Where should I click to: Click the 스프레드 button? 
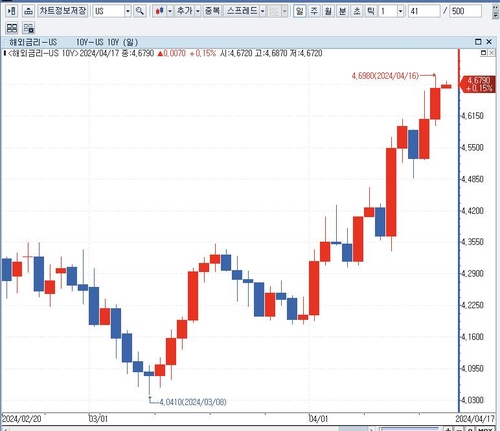tap(242, 11)
